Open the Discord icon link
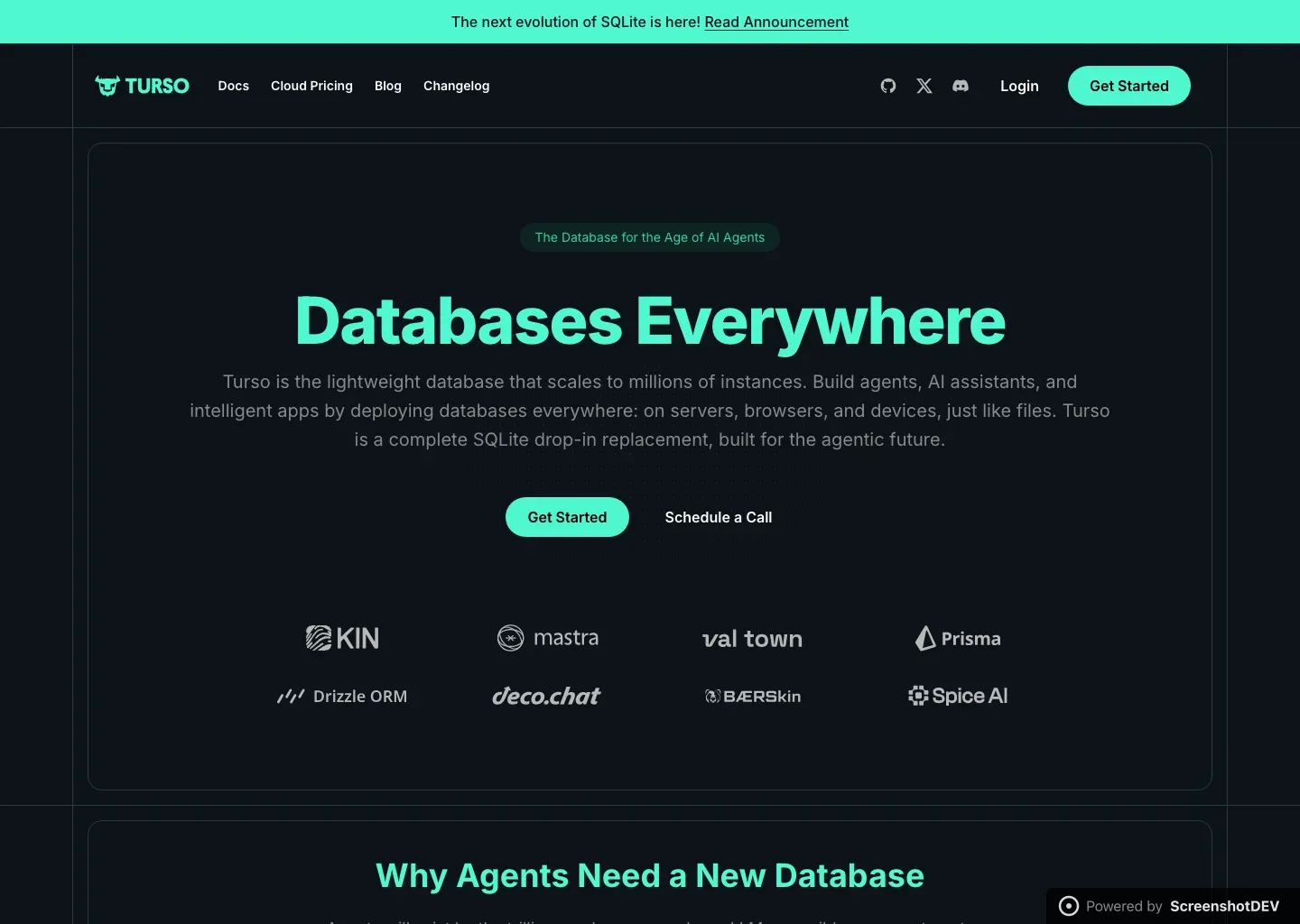 961,86
